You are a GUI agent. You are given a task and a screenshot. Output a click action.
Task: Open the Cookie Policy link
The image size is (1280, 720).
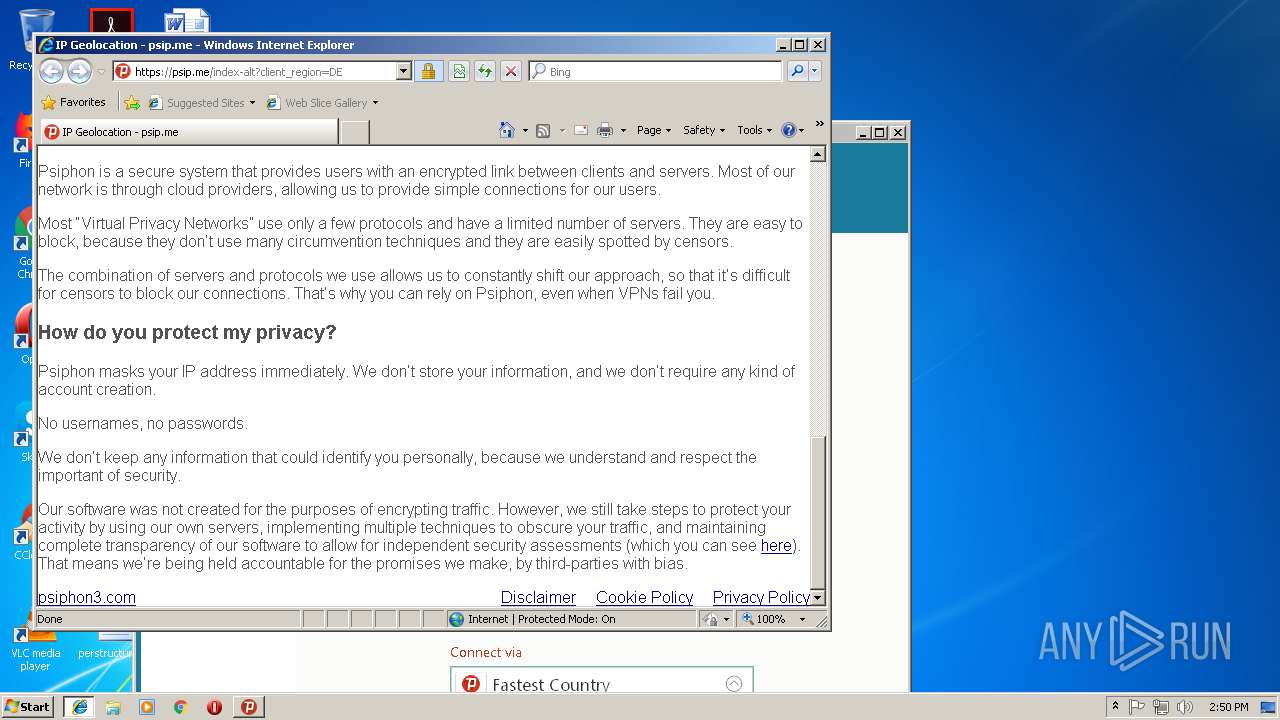point(644,598)
